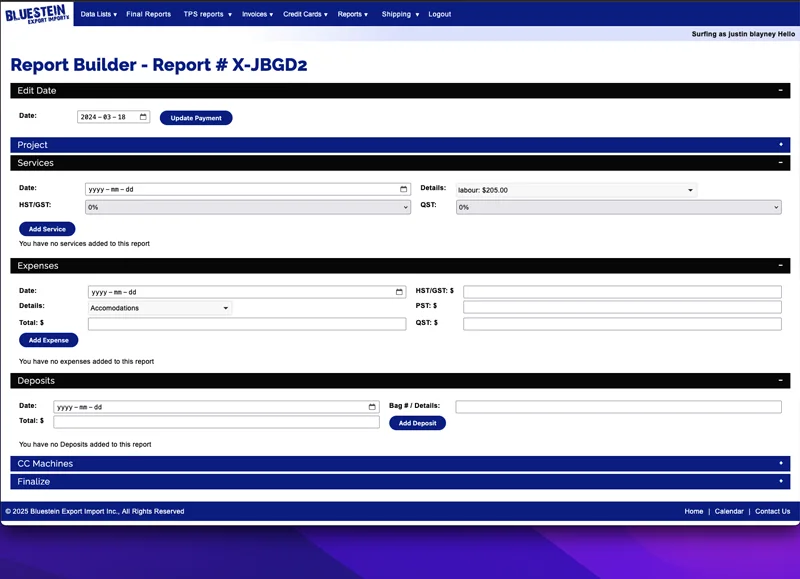Click the Add Expense button
Screen dimensions: 800x579
point(48,340)
